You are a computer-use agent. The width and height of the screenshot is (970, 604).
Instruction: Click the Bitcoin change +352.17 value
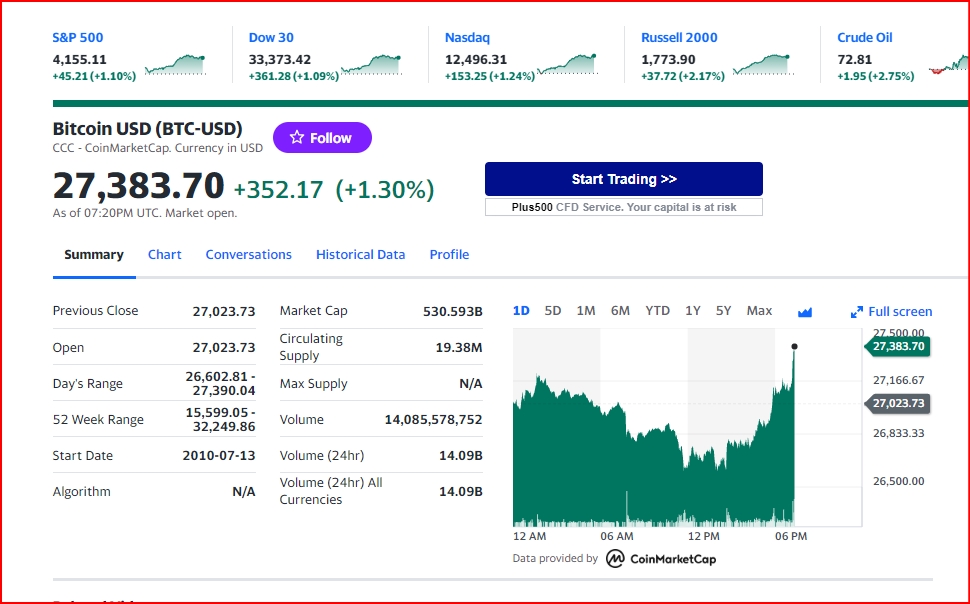click(x=278, y=189)
